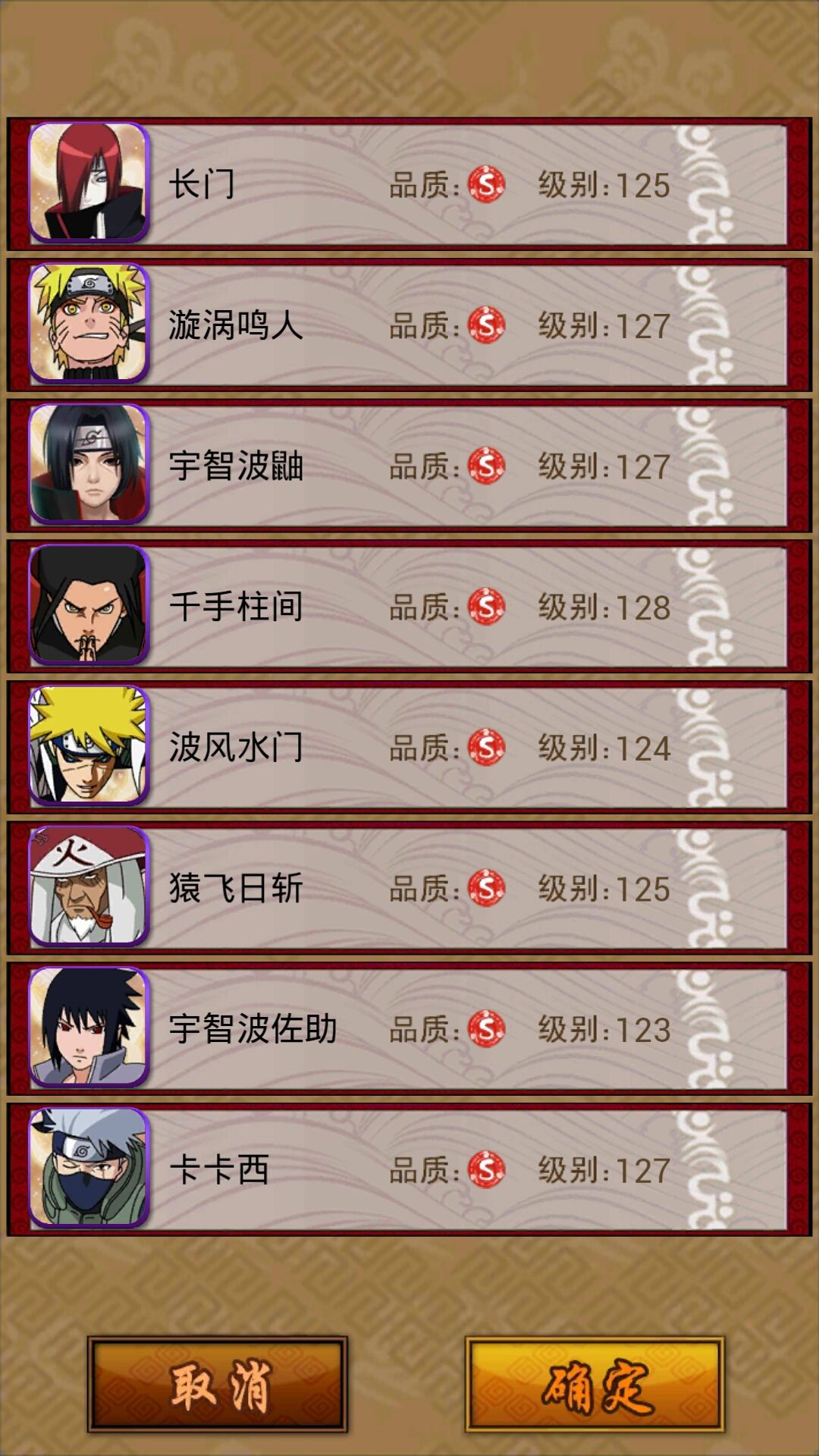The image size is (819, 1456).
Task: Choose the row showing 级别:123
Action: pos(409,1028)
